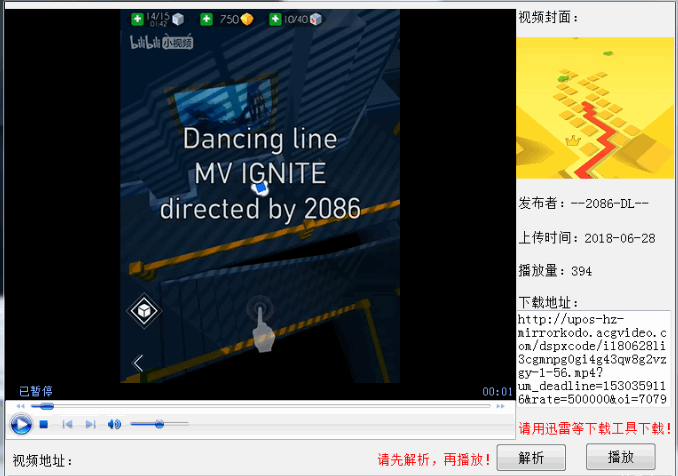
Task: Click the green plus beside 10/40
Action: tap(275, 19)
